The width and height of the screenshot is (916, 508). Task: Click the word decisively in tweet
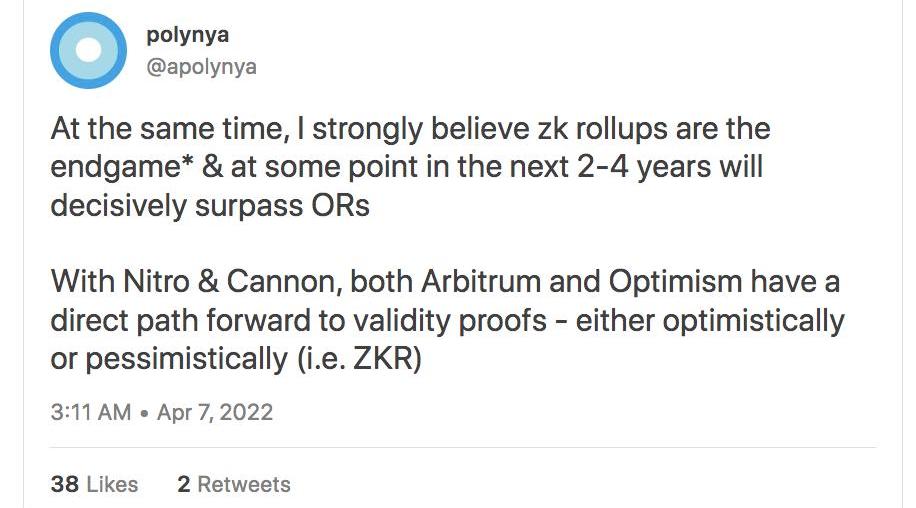tap(119, 206)
